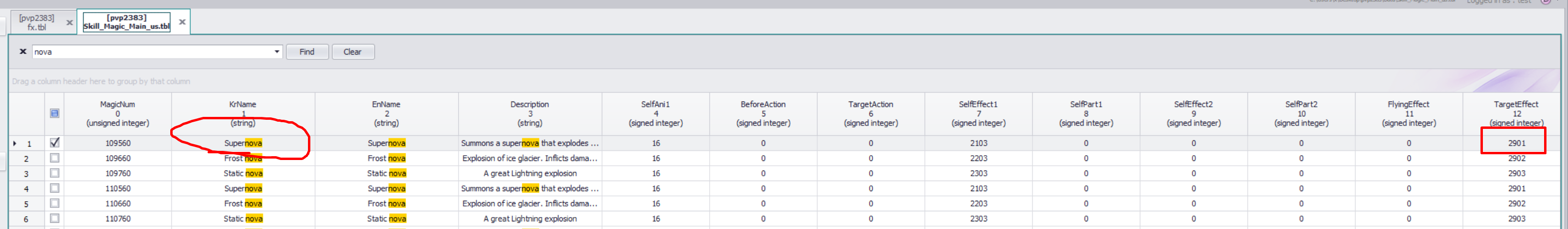
Task: Select SelfEffect1 value 2303 in row 6
Action: (x=979, y=218)
